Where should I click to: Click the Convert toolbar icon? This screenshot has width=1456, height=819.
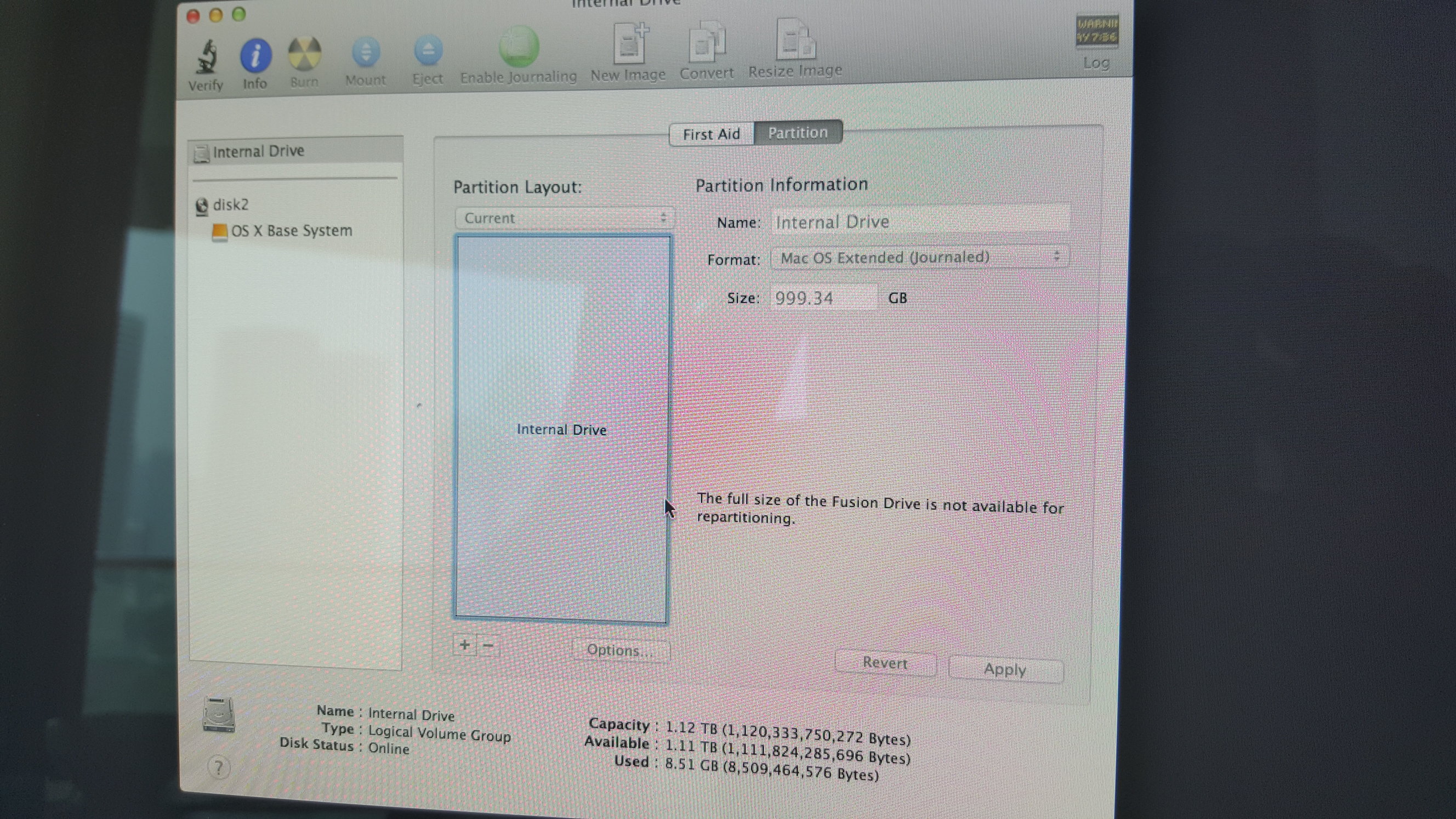tap(707, 42)
